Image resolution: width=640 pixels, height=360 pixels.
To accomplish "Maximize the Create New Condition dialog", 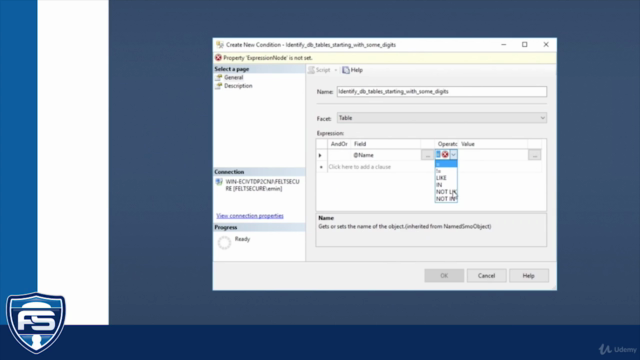I will 524,44.
